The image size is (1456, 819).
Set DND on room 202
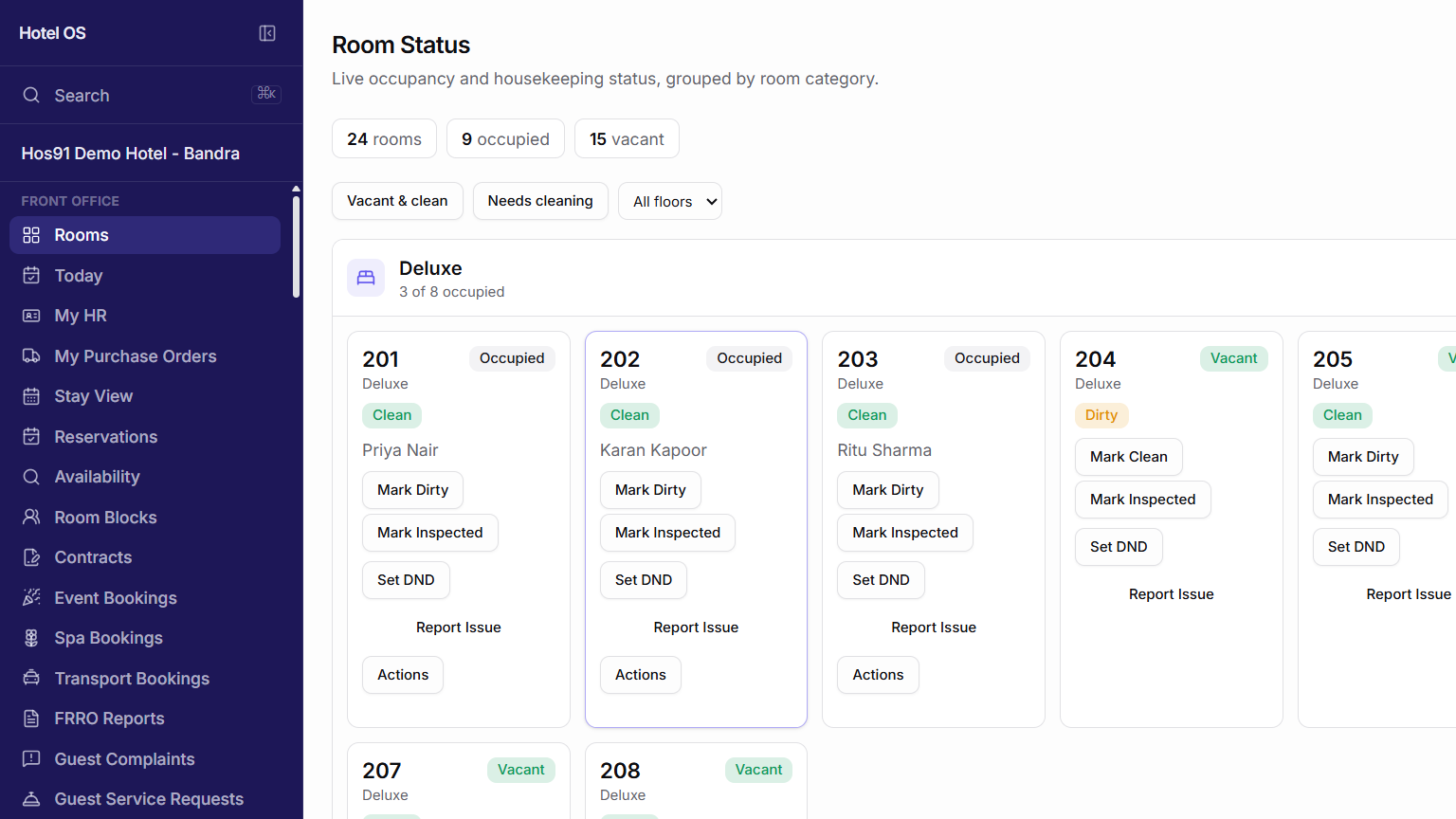tap(644, 580)
